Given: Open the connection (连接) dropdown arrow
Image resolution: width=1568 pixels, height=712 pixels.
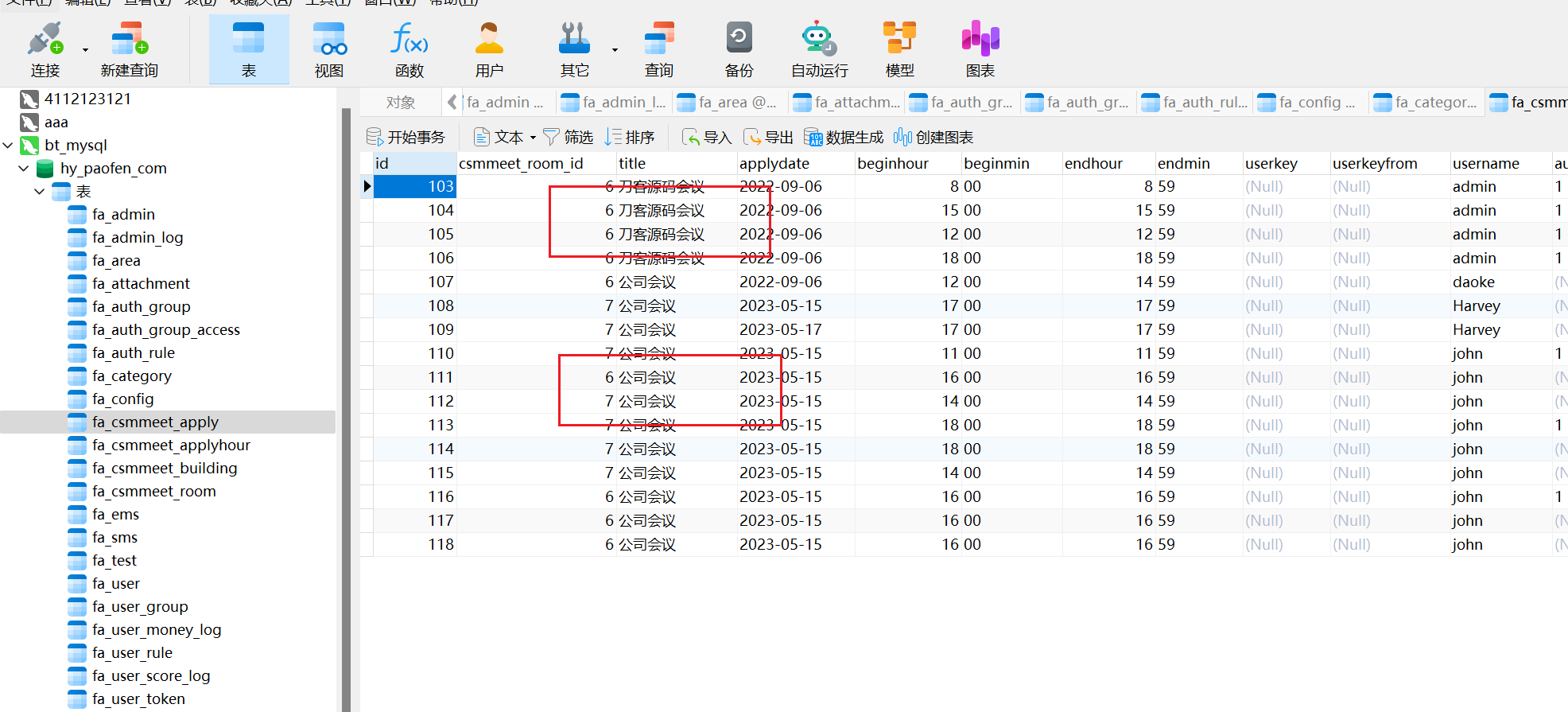Looking at the screenshot, I should [x=85, y=50].
